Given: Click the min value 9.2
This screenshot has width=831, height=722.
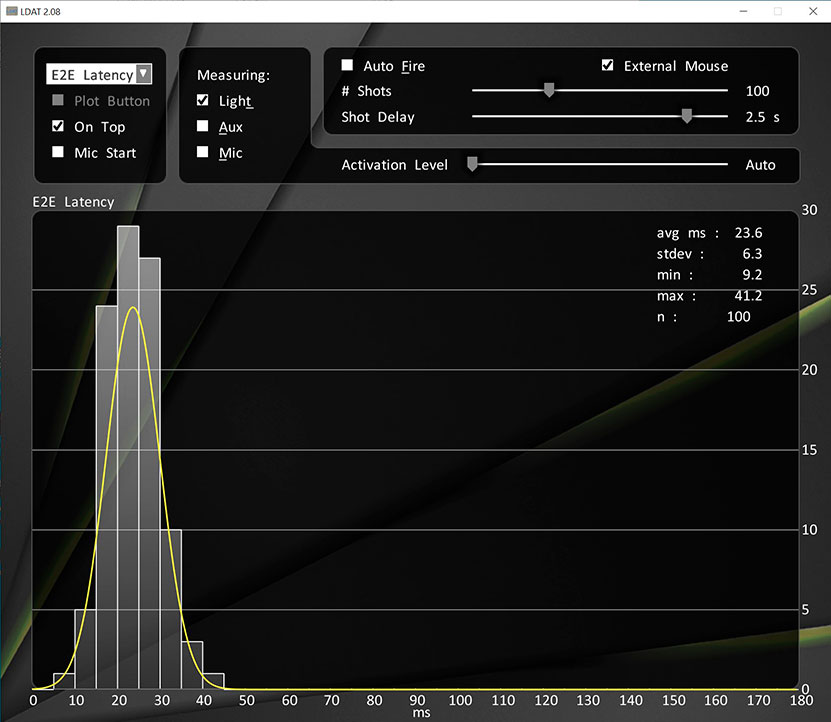Looking at the screenshot, I should (x=752, y=275).
